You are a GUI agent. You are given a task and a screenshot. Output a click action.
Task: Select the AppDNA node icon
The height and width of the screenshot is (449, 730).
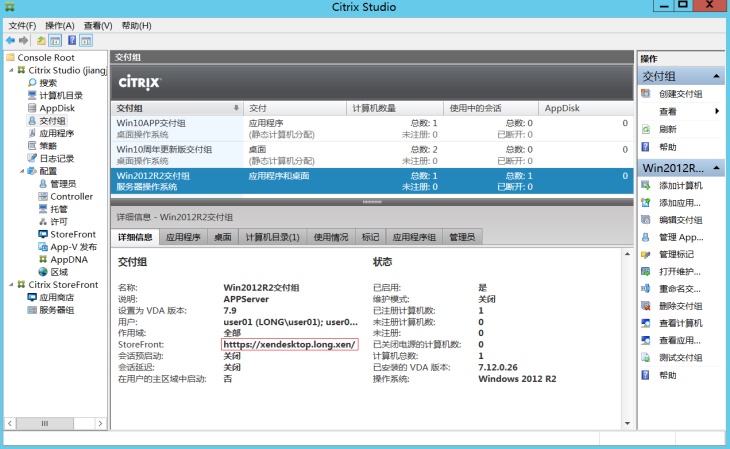[43, 259]
